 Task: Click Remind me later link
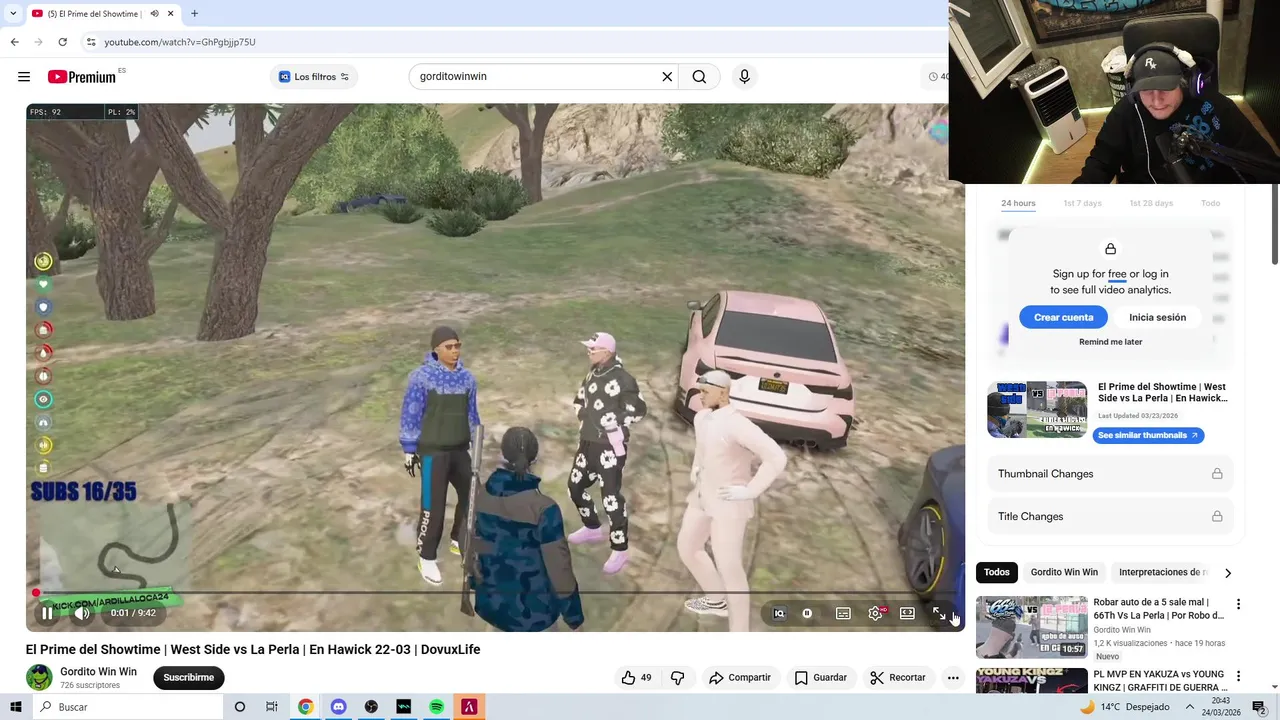click(1110, 342)
